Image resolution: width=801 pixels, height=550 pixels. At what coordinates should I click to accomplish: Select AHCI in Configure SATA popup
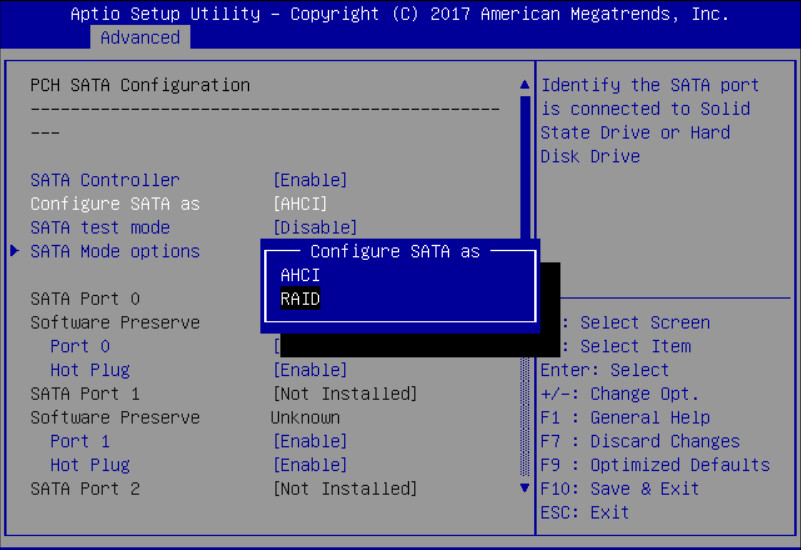tap(300, 275)
